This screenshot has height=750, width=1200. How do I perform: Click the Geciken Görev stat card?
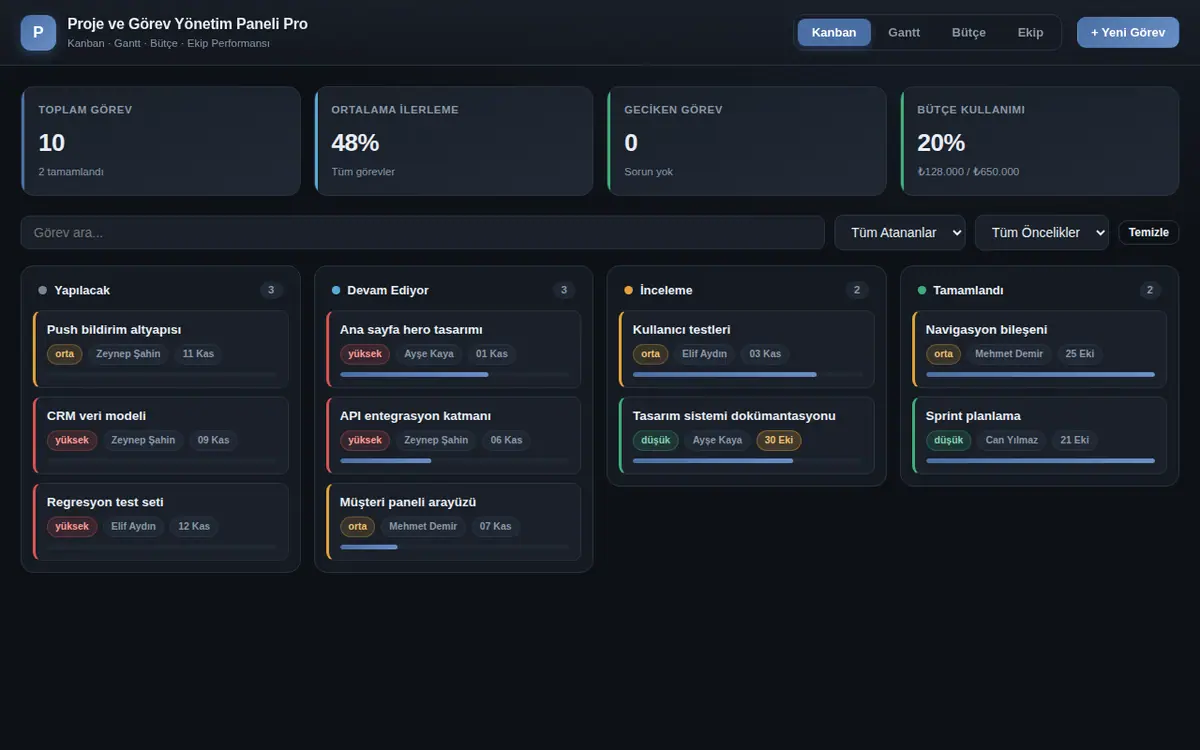747,141
